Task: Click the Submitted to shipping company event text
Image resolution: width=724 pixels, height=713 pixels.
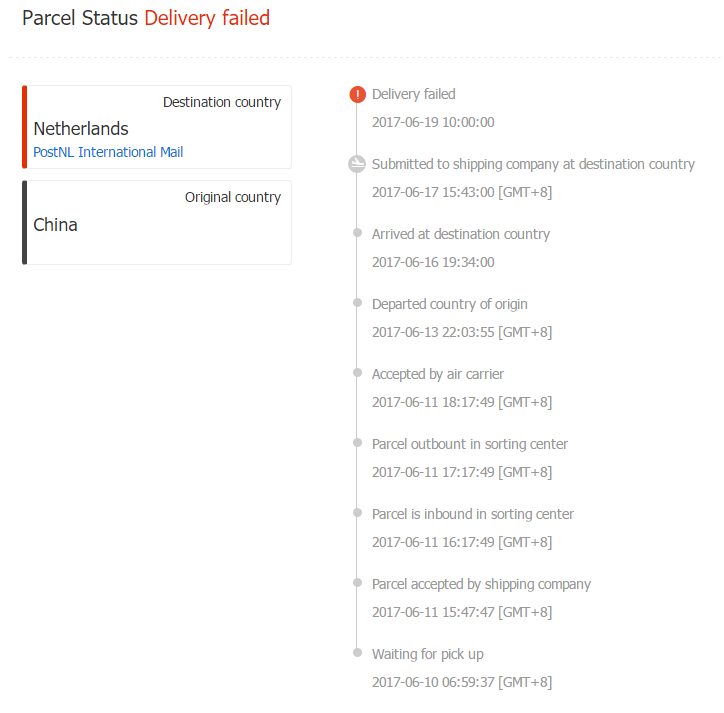Action: [533, 164]
